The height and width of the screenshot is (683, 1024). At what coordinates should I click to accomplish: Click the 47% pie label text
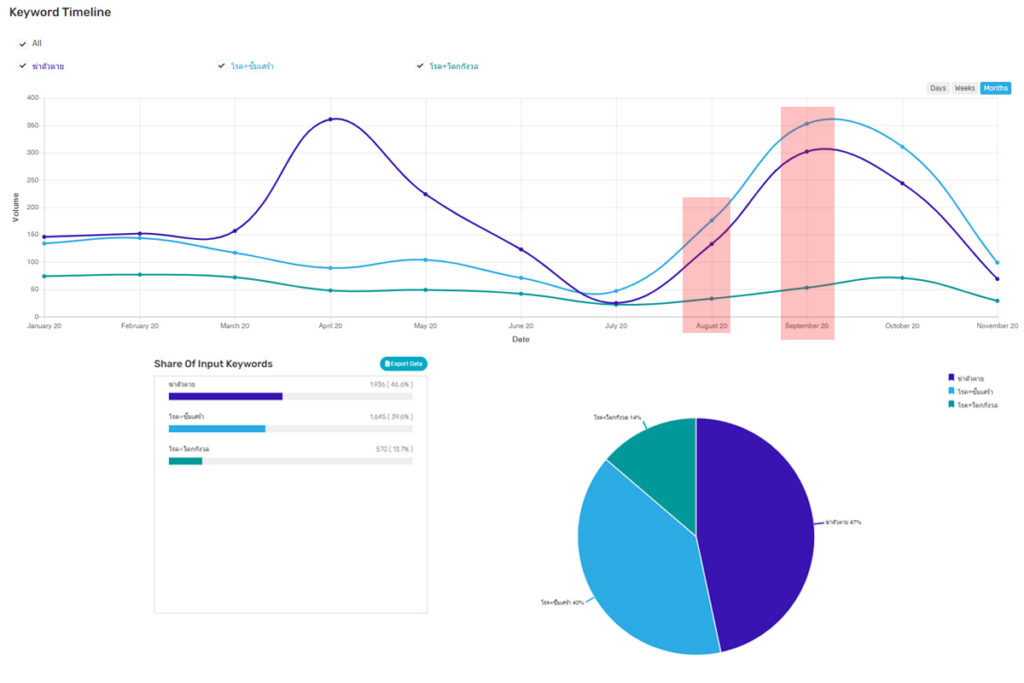click(x=843, y=522)
